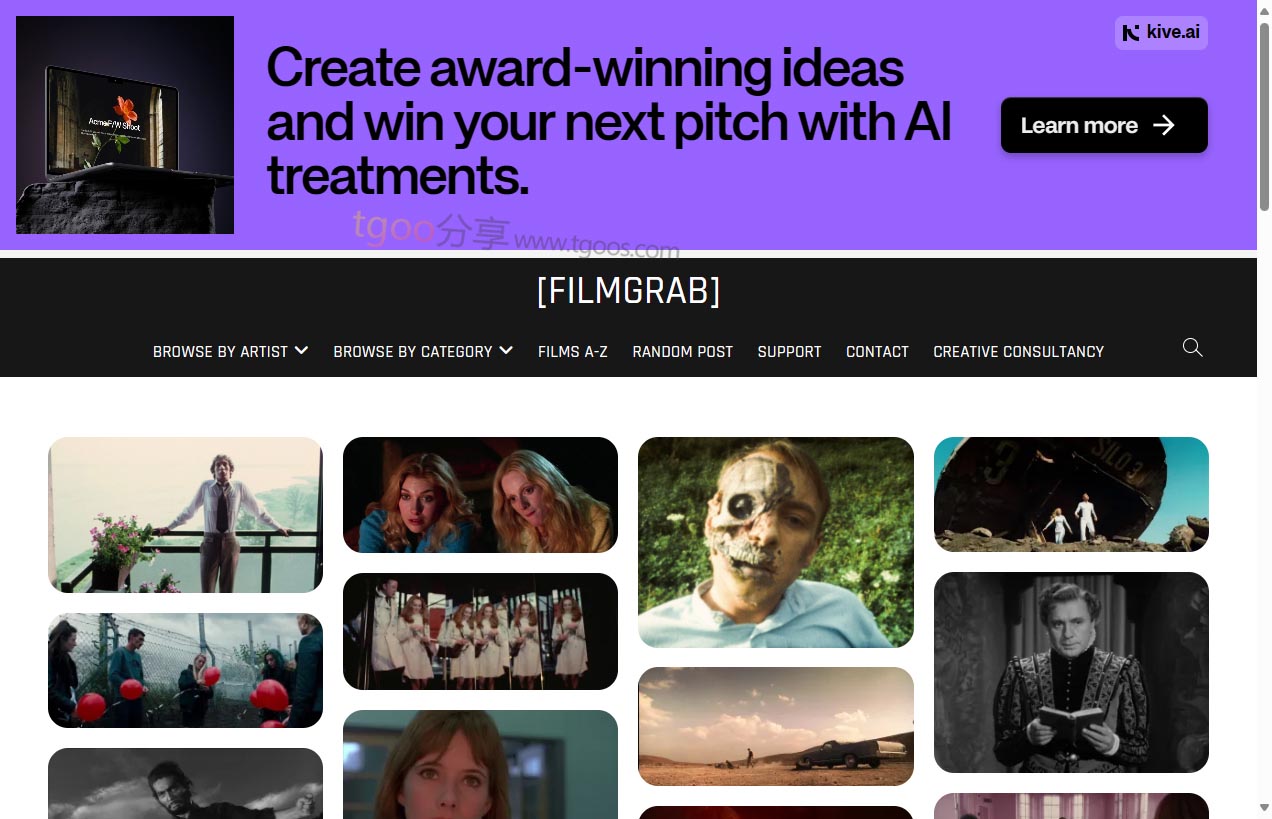Click the arrow in Learn more button
Image resolution: width=1272 pixels, height=819 pixels.
coord(1164,125)
